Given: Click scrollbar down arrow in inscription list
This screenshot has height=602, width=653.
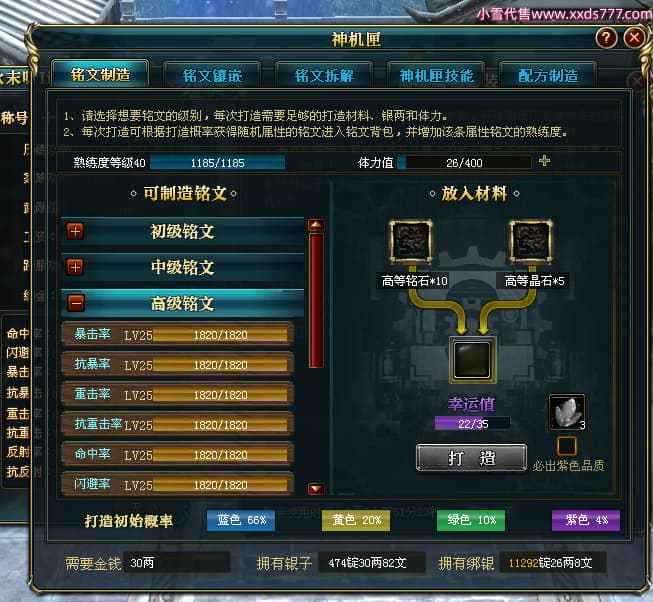Looking at the screenshot, I should 316,488.
